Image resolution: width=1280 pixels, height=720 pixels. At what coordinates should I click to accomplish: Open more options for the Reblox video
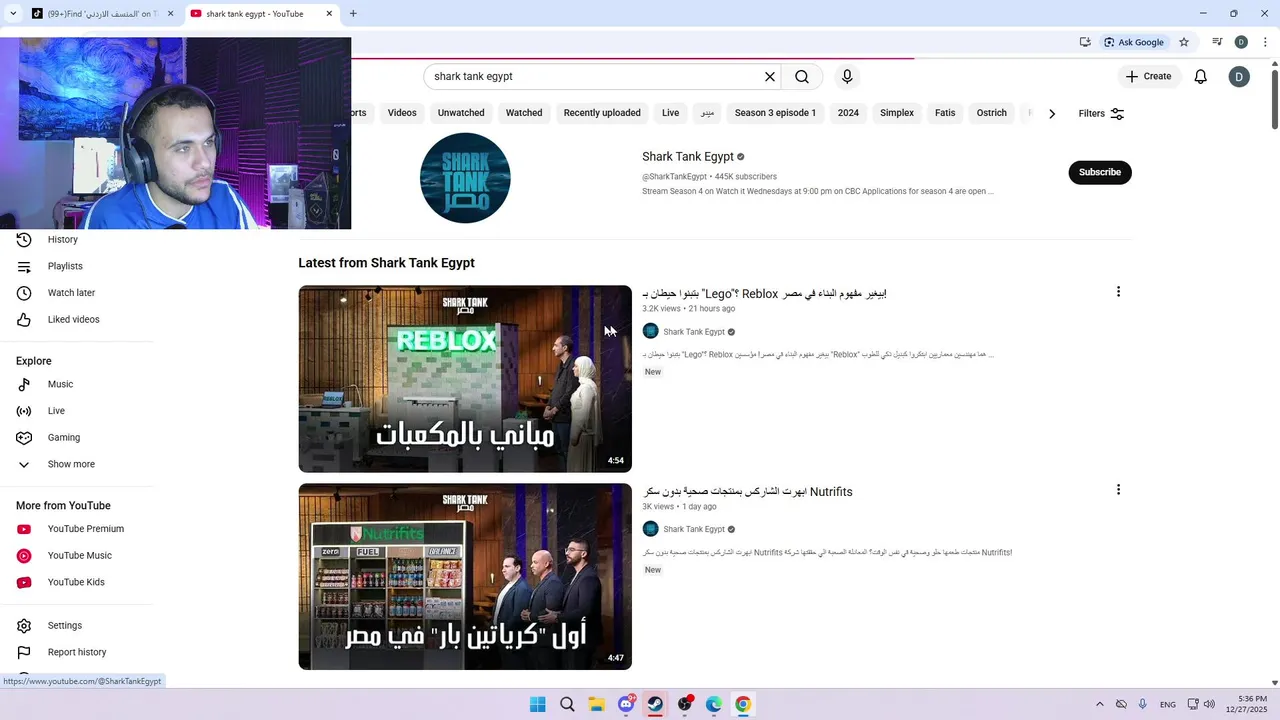[1118, 292]
